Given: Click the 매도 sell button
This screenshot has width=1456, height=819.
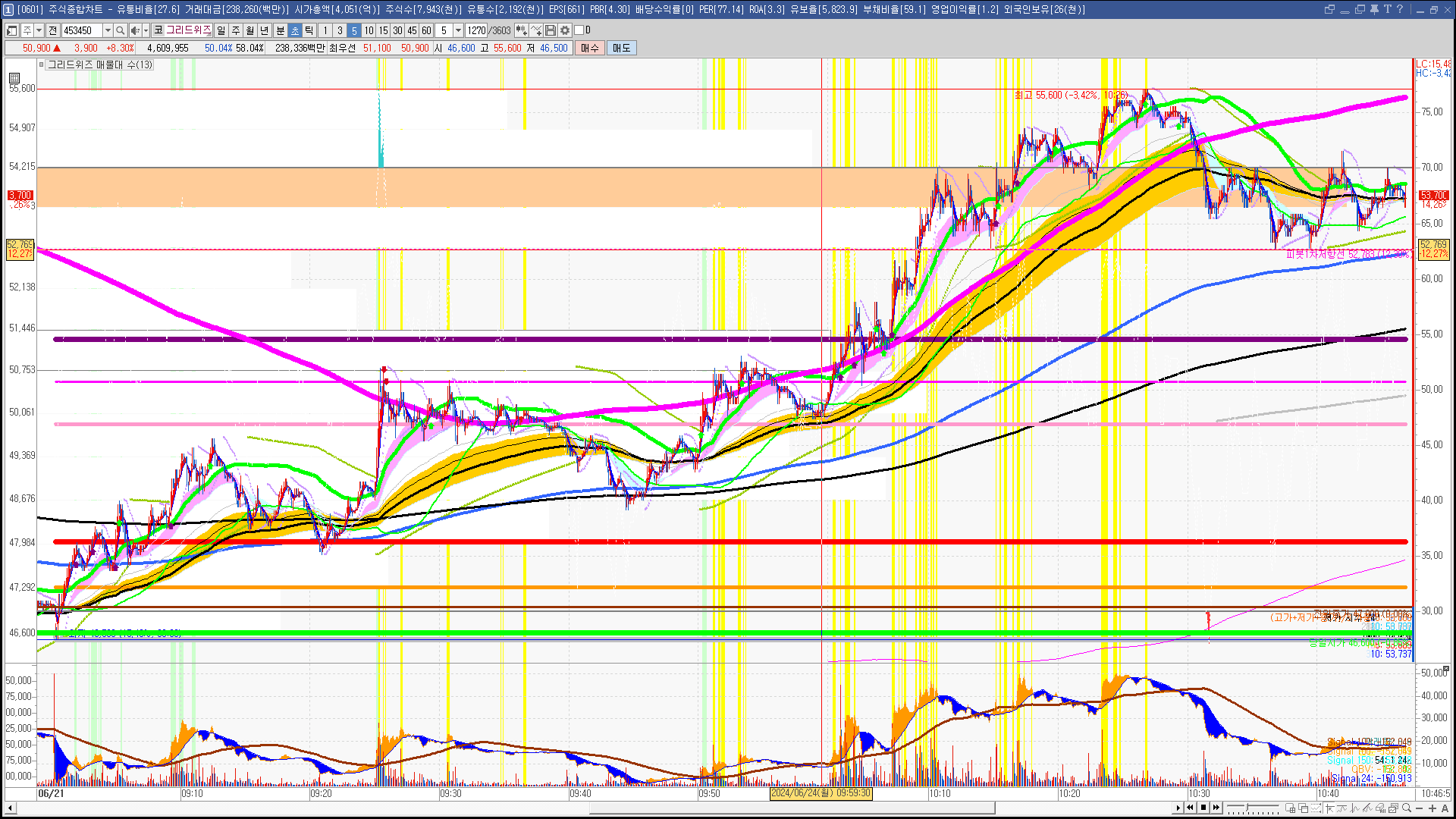Looking at the screenshot, I should point(622,48).
